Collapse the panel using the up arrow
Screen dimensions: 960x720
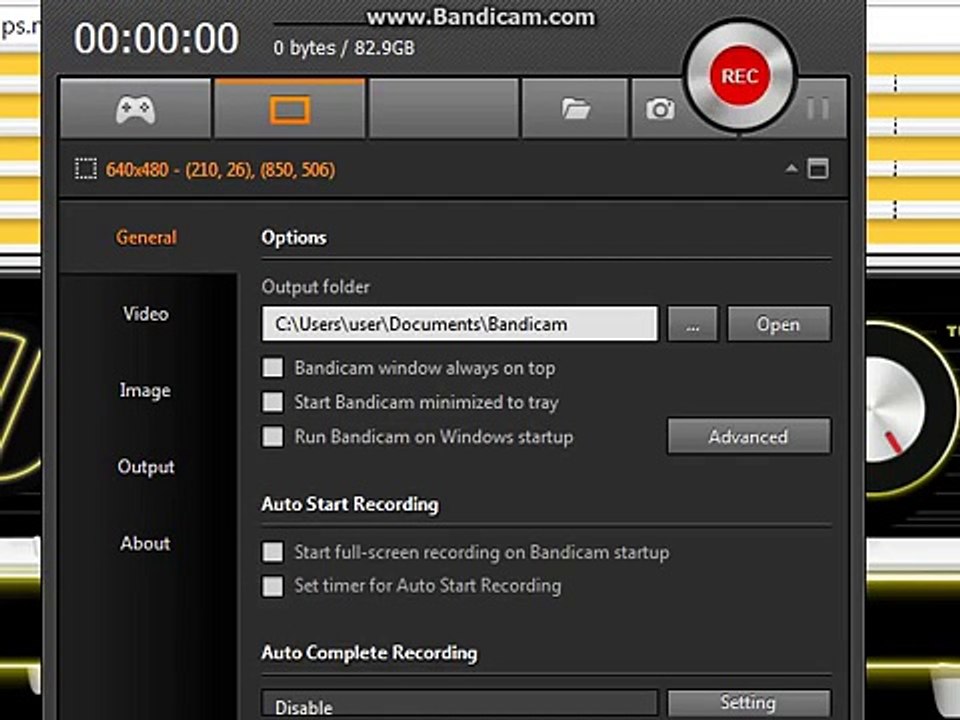tap(791, 168)
